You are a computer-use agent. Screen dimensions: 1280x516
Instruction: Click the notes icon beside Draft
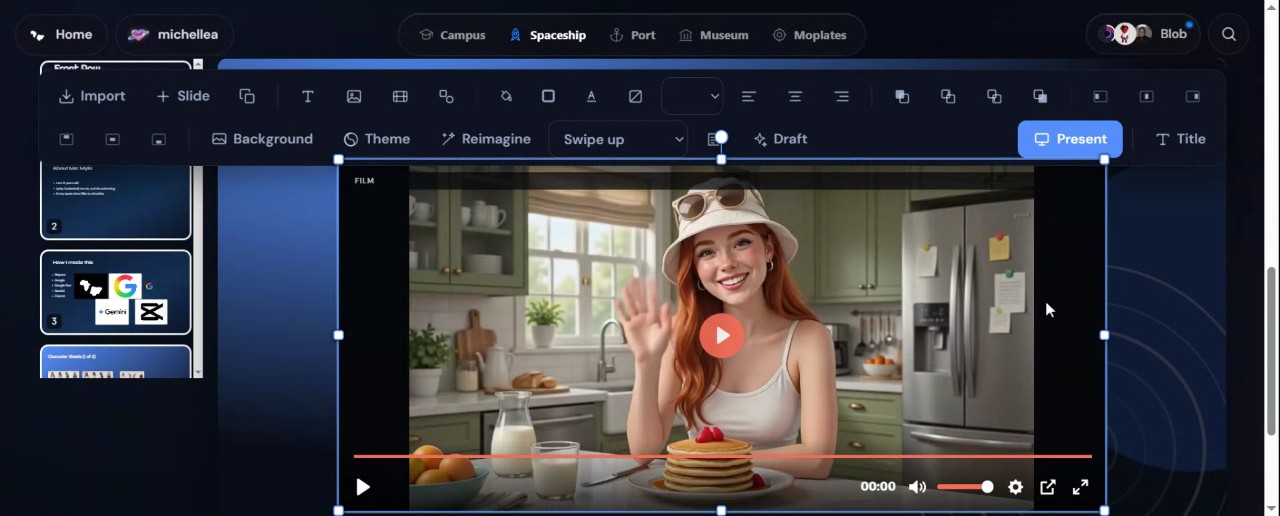point(714,139)
